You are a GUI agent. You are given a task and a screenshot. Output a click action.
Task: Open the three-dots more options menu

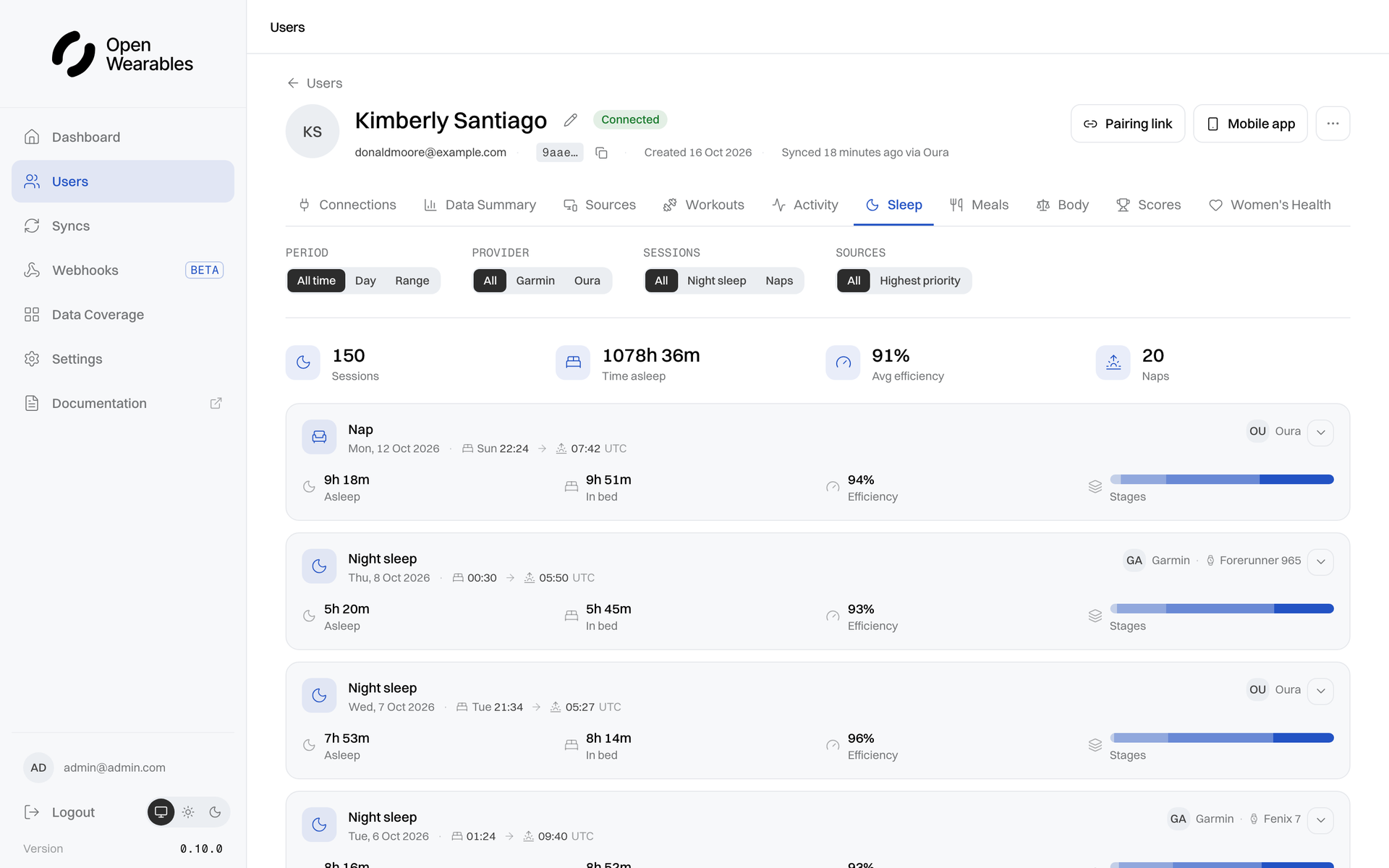[1333, 124]
